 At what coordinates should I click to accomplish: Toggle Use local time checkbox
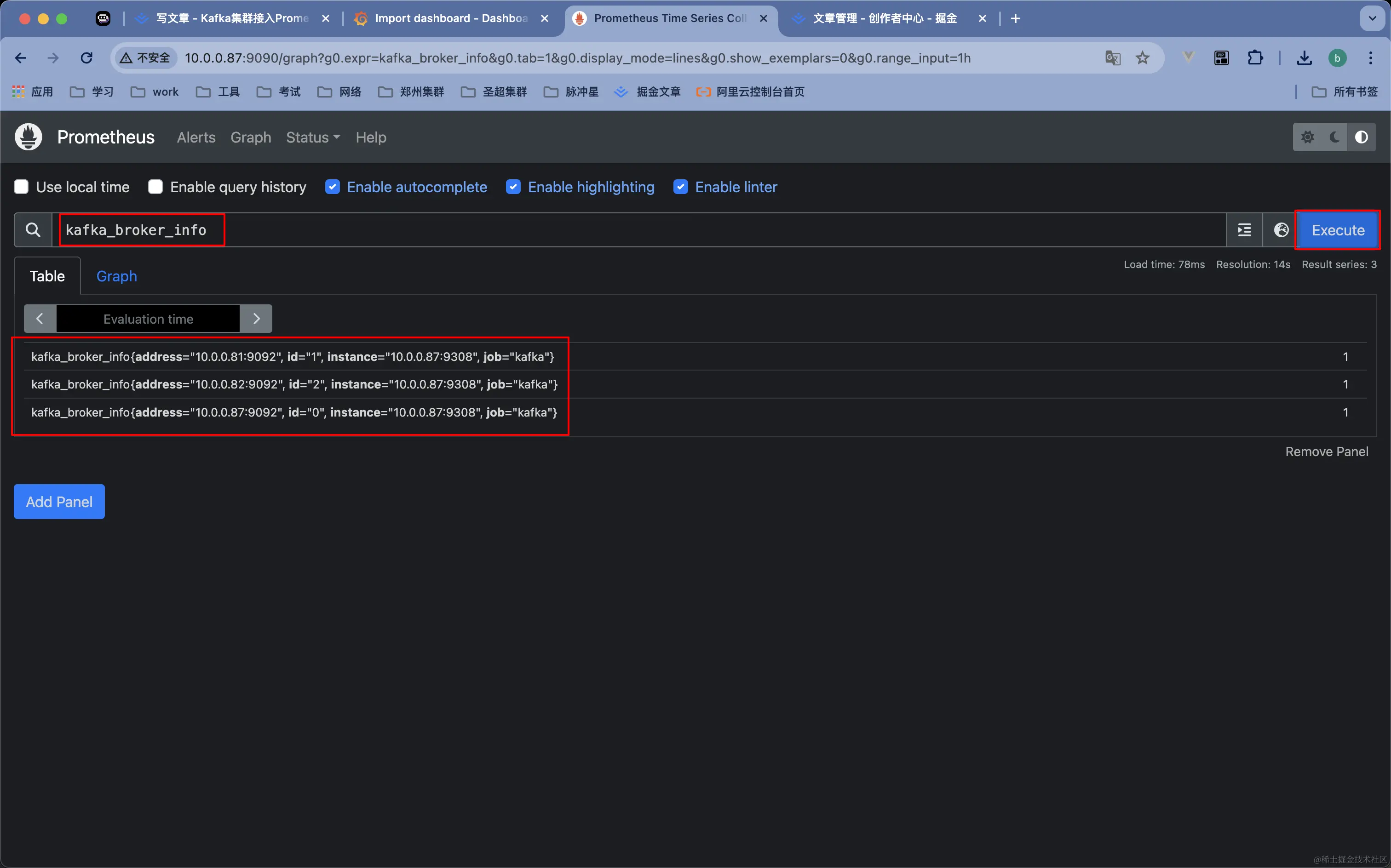21,187
